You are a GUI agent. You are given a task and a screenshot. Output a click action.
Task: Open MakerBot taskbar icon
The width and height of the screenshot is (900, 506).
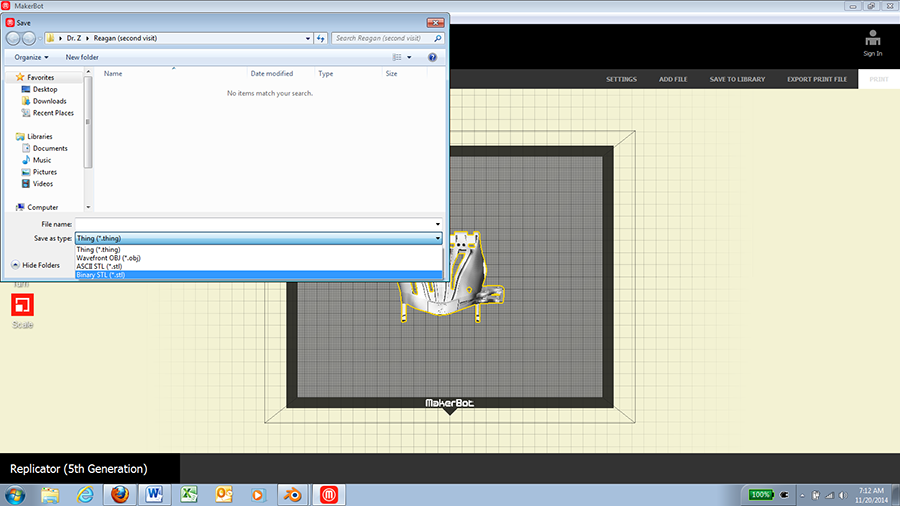pos(328,495)
